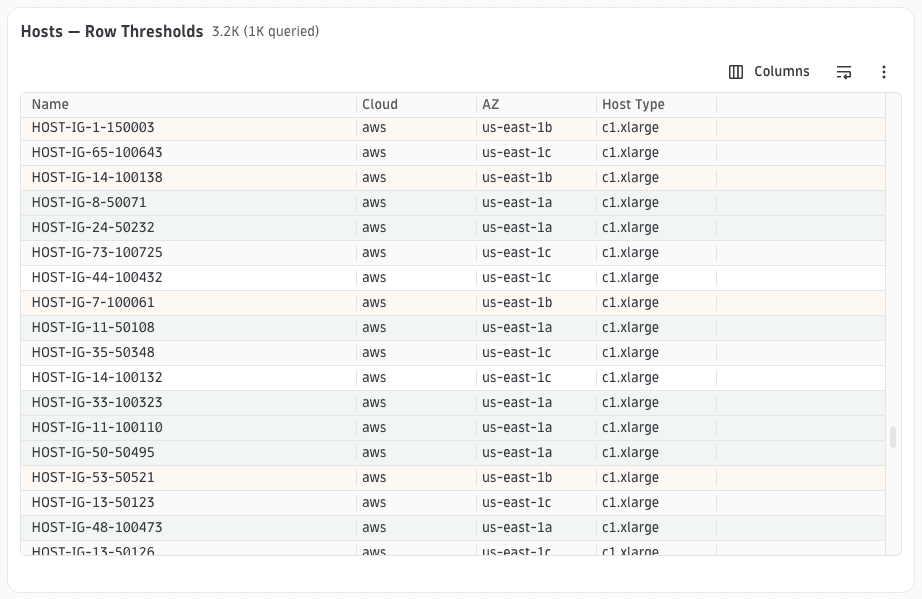Open the Columns settings button
The image size is (922, 599).
769,72
